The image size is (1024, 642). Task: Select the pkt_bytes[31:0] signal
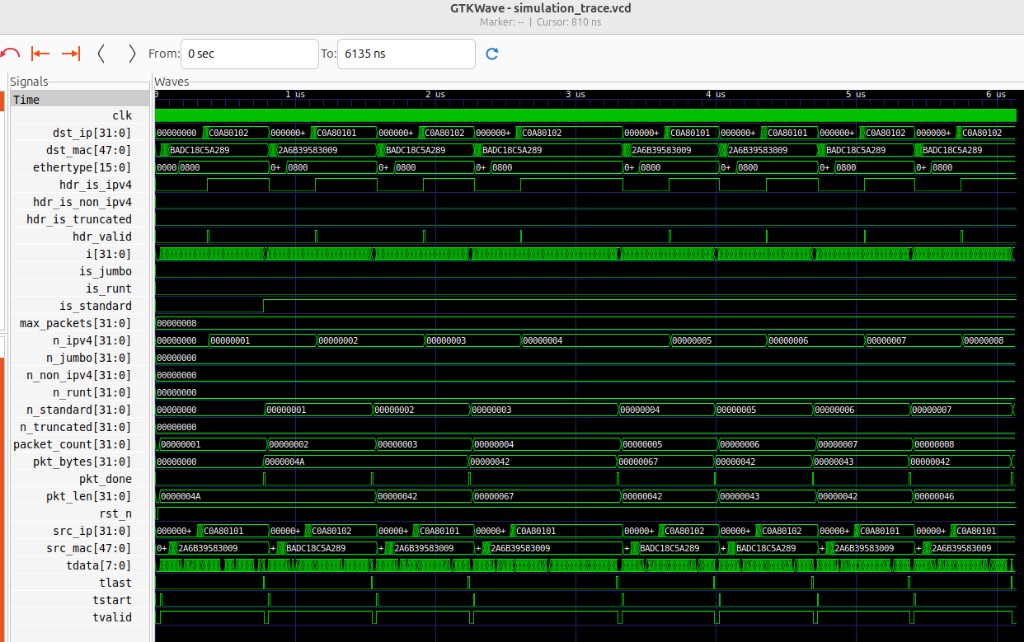point(80,462)
